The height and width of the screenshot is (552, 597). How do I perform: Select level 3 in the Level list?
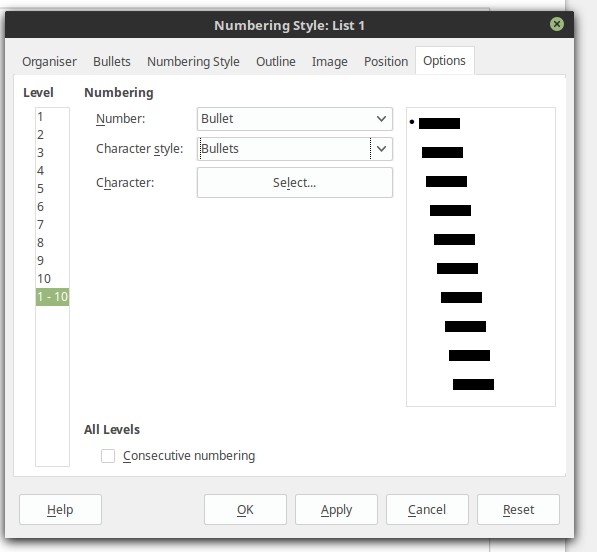pyautogui.click(x=53, y=153)
